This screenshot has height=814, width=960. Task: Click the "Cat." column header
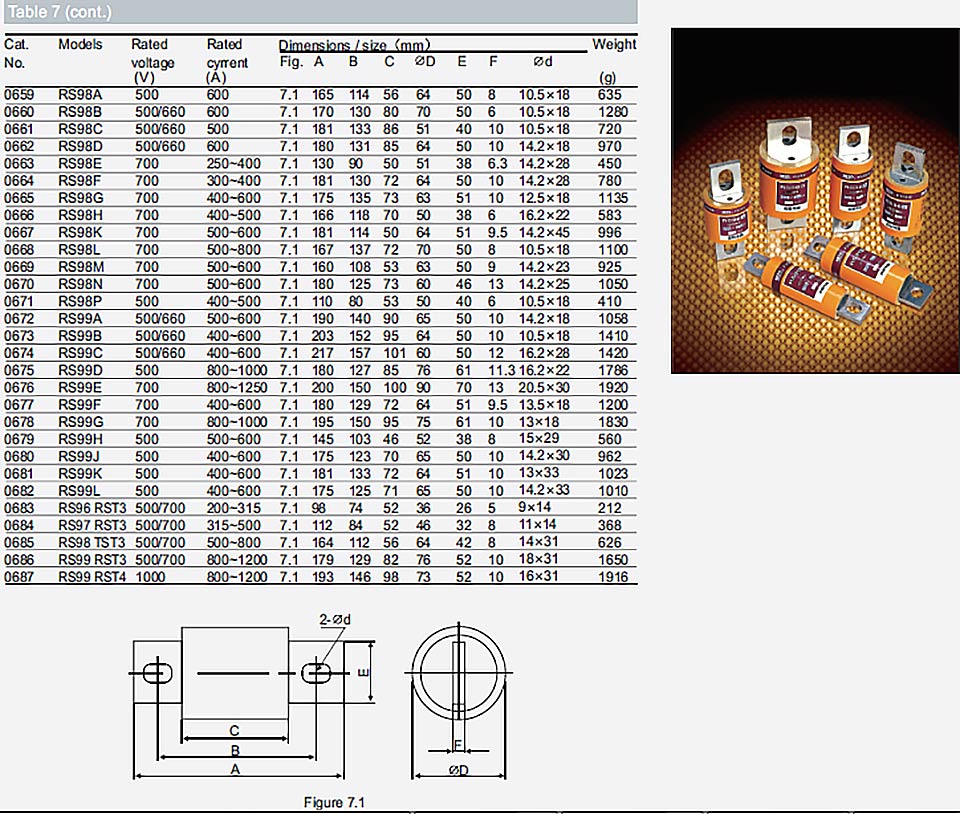pos(17,44)
